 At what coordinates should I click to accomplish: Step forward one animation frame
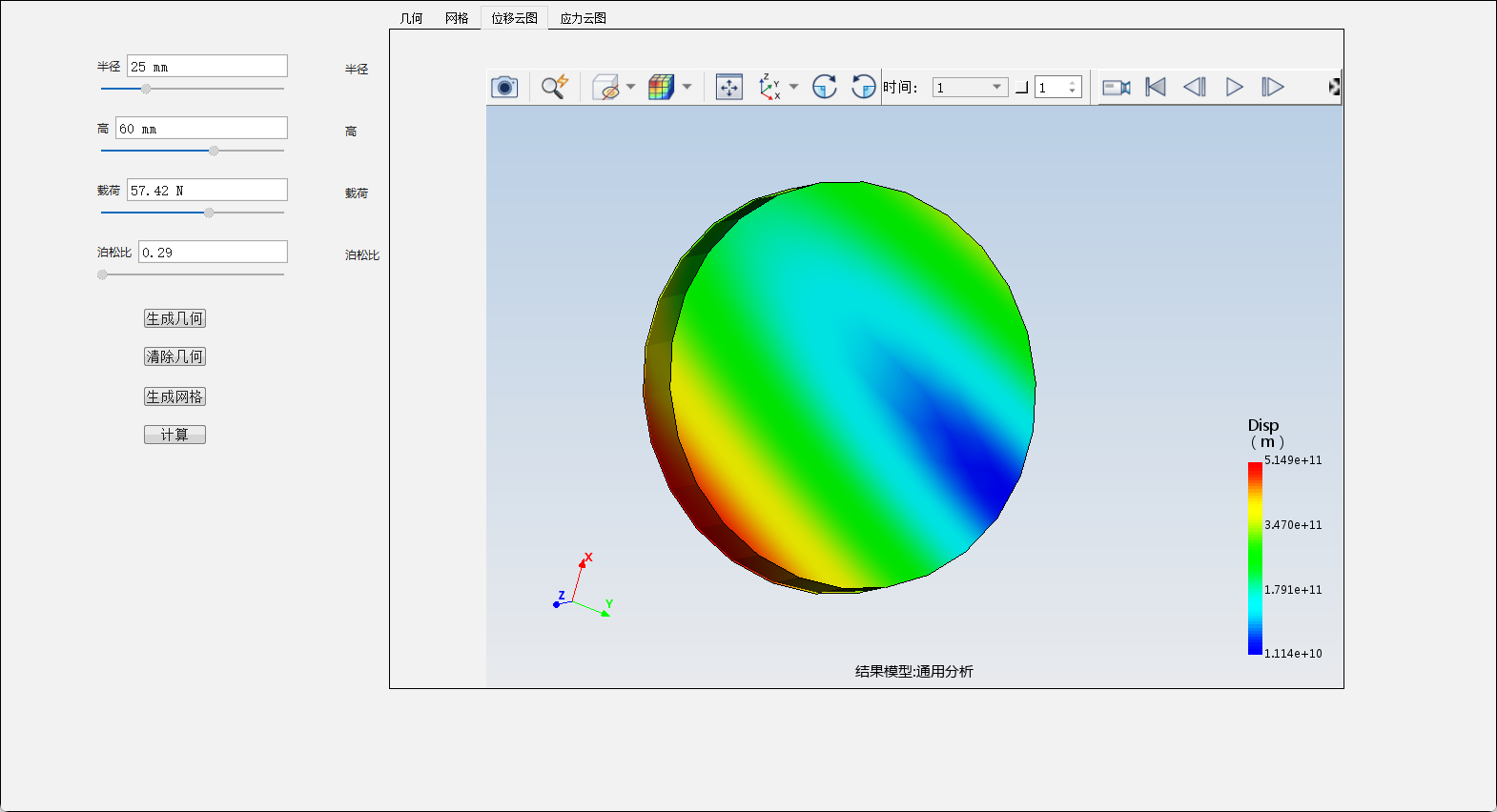(1273, 88)
